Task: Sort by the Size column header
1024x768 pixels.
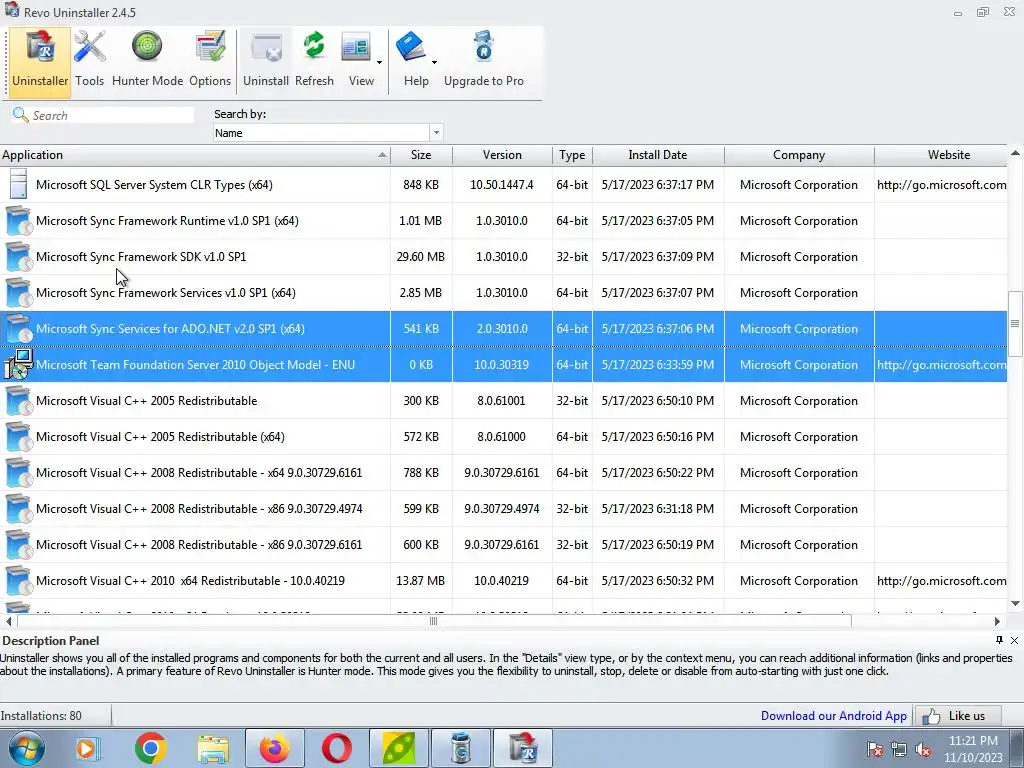Action: pos(421,155)
